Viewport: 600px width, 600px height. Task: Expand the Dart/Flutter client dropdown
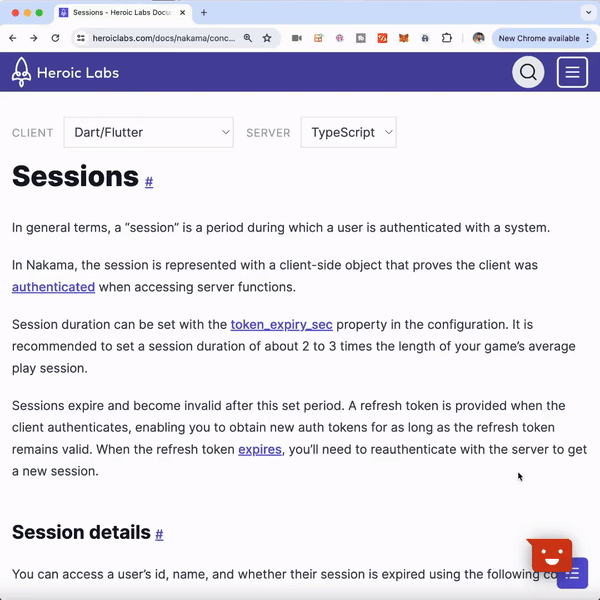tap(148, 132)
